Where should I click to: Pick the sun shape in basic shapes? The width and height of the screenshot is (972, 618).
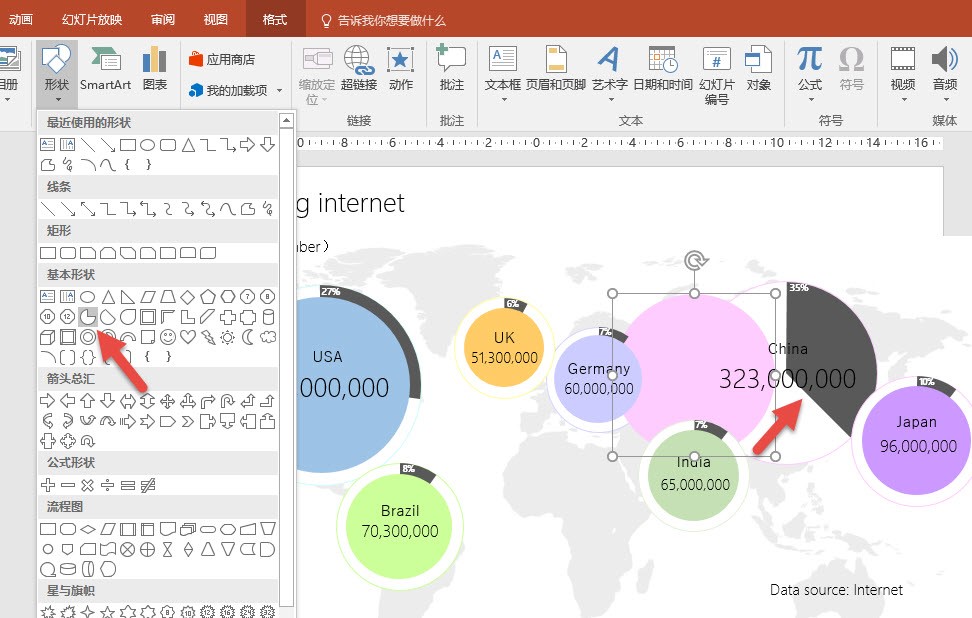point(228,337)
